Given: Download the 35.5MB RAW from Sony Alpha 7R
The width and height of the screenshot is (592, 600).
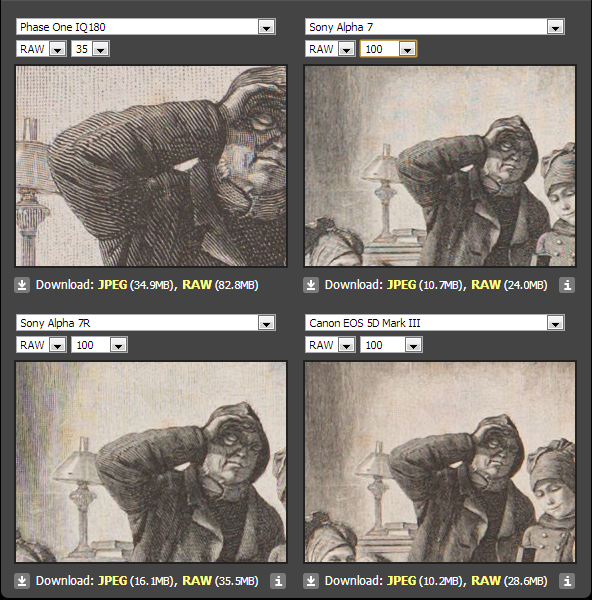Looking at the screenshot, I should (x=197, y=581).
